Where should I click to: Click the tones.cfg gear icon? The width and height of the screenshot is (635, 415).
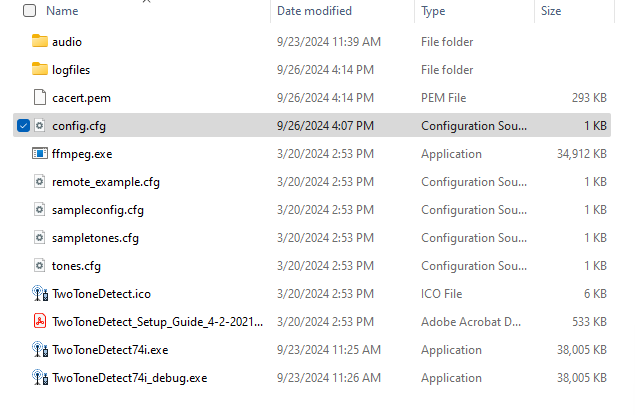[39, 266]
